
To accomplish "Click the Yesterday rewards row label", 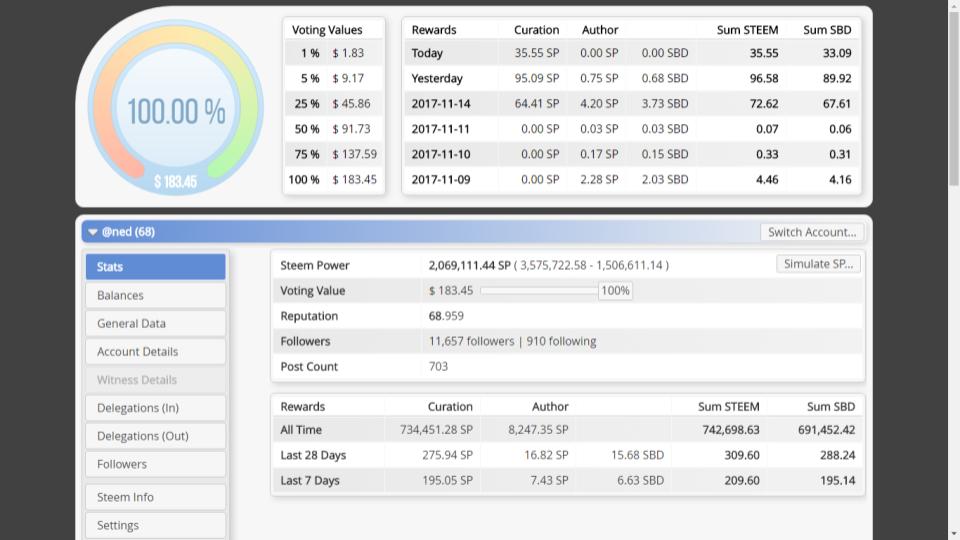I will [x=437, y=78].
